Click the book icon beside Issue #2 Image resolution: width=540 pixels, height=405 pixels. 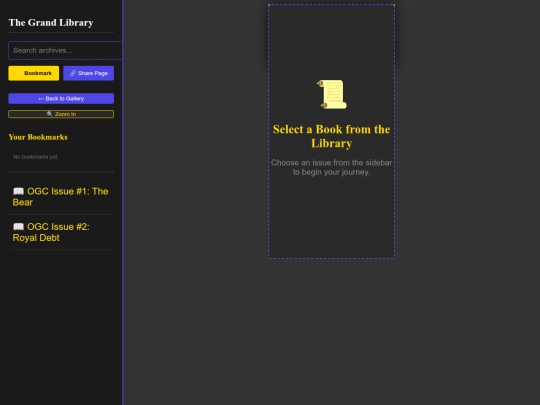pyautogui.click(x=18, y=227)
